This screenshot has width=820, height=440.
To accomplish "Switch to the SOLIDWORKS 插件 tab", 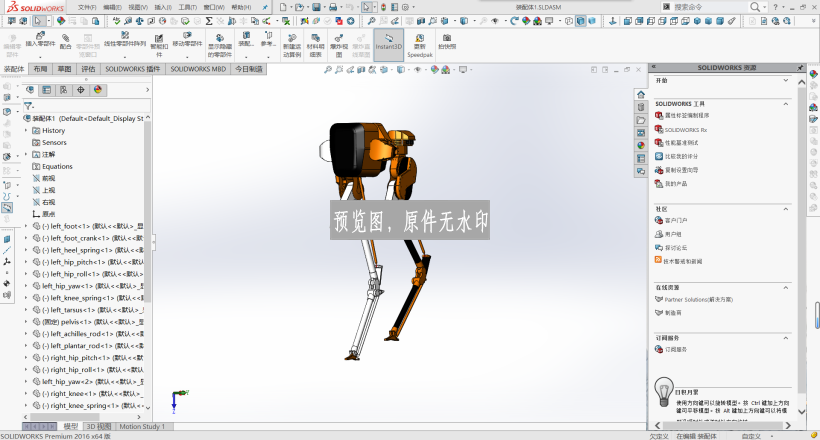I will tap(133, 69).
